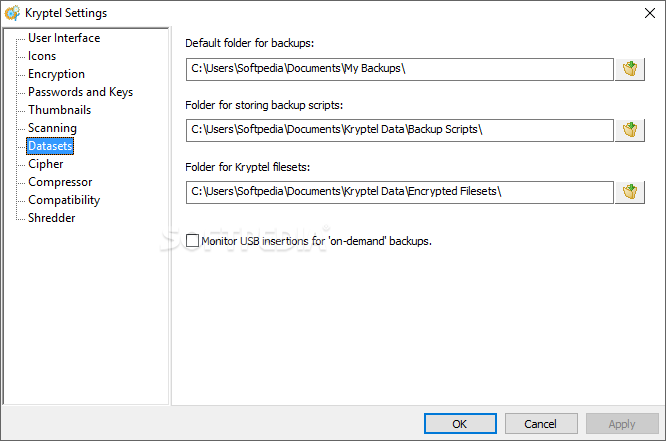Click the Cancel button
The width and height of the screenshot is (666, 441).
click(x=541, y=424)
